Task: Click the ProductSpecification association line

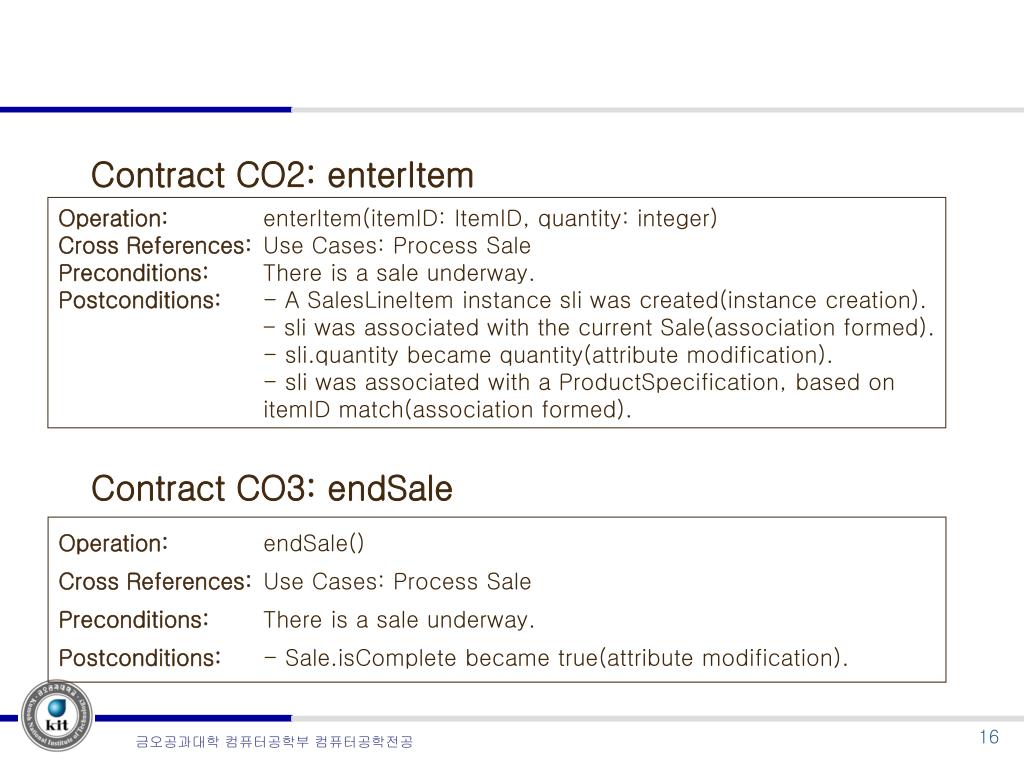Action: click(x=579, y=383)
